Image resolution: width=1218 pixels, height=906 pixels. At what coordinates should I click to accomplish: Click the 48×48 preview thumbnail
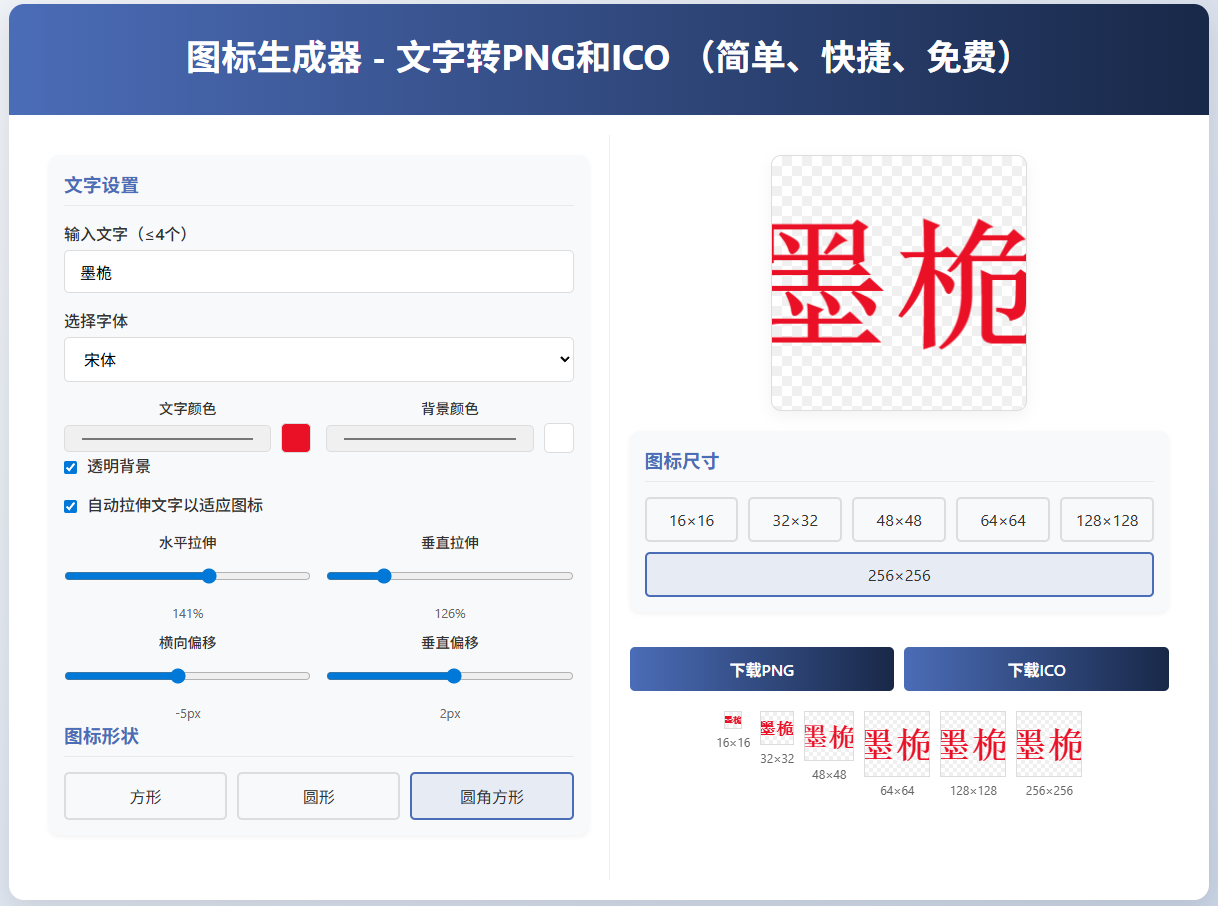pyautogui.click(x=829, y=736)
